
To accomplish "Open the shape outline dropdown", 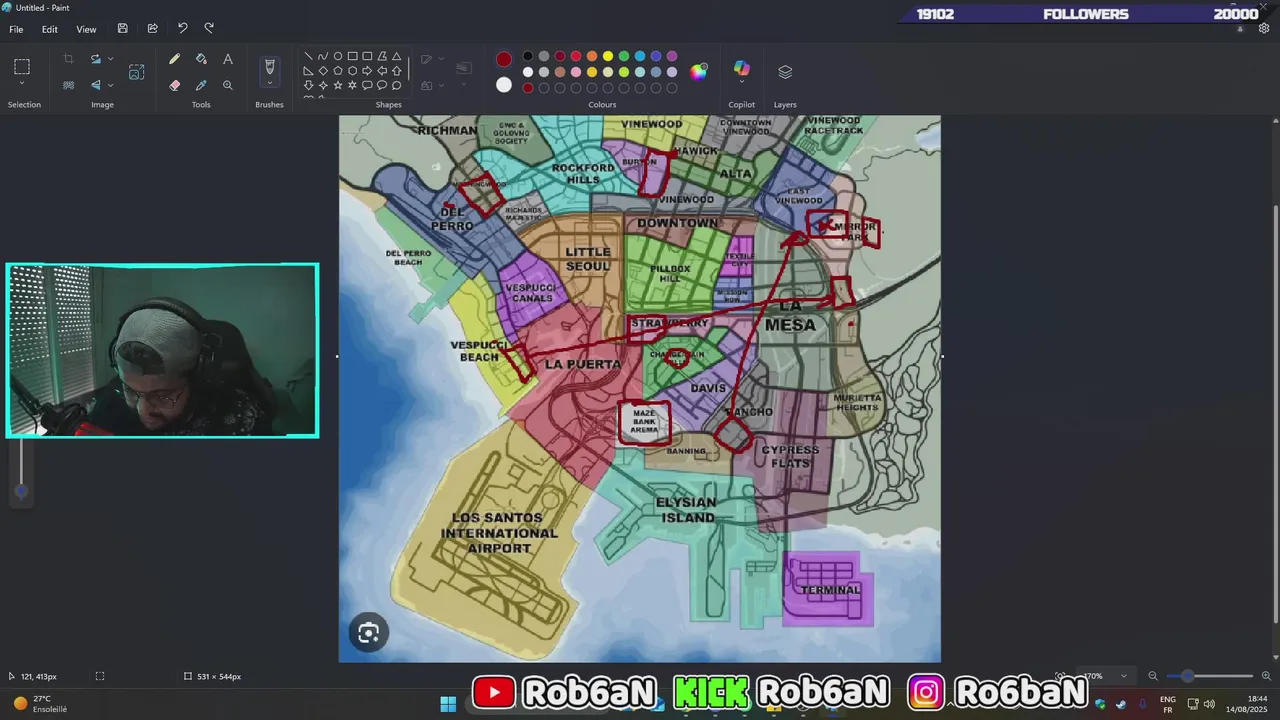I will tap(441, 60).
